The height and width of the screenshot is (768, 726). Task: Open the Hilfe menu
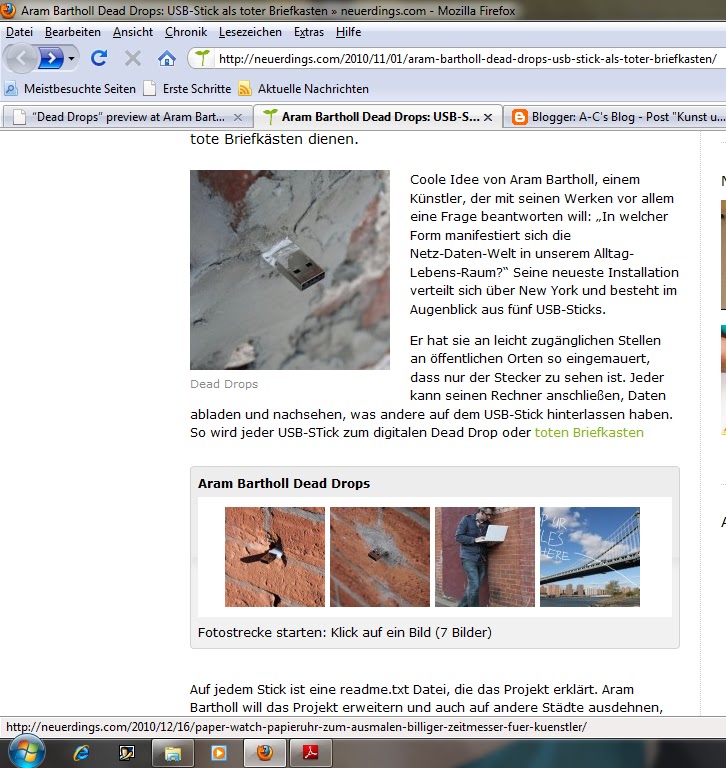(348, 32)
